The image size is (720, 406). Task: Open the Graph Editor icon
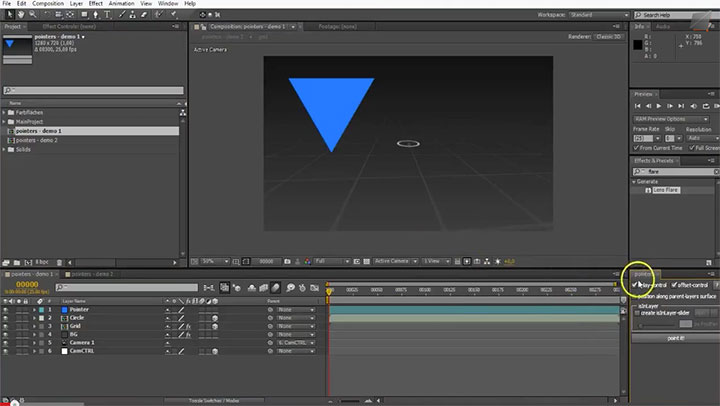point(315,288)
